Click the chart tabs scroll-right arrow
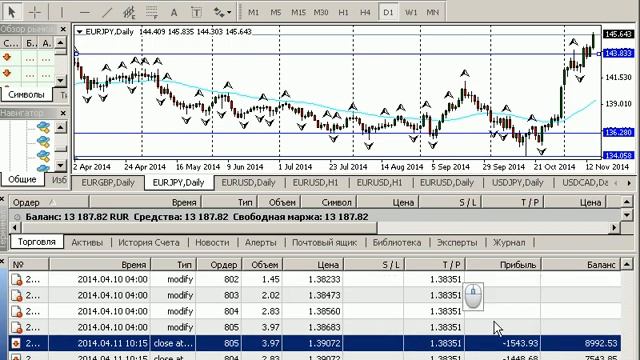The image size is (640, 360). click(629, 183)
